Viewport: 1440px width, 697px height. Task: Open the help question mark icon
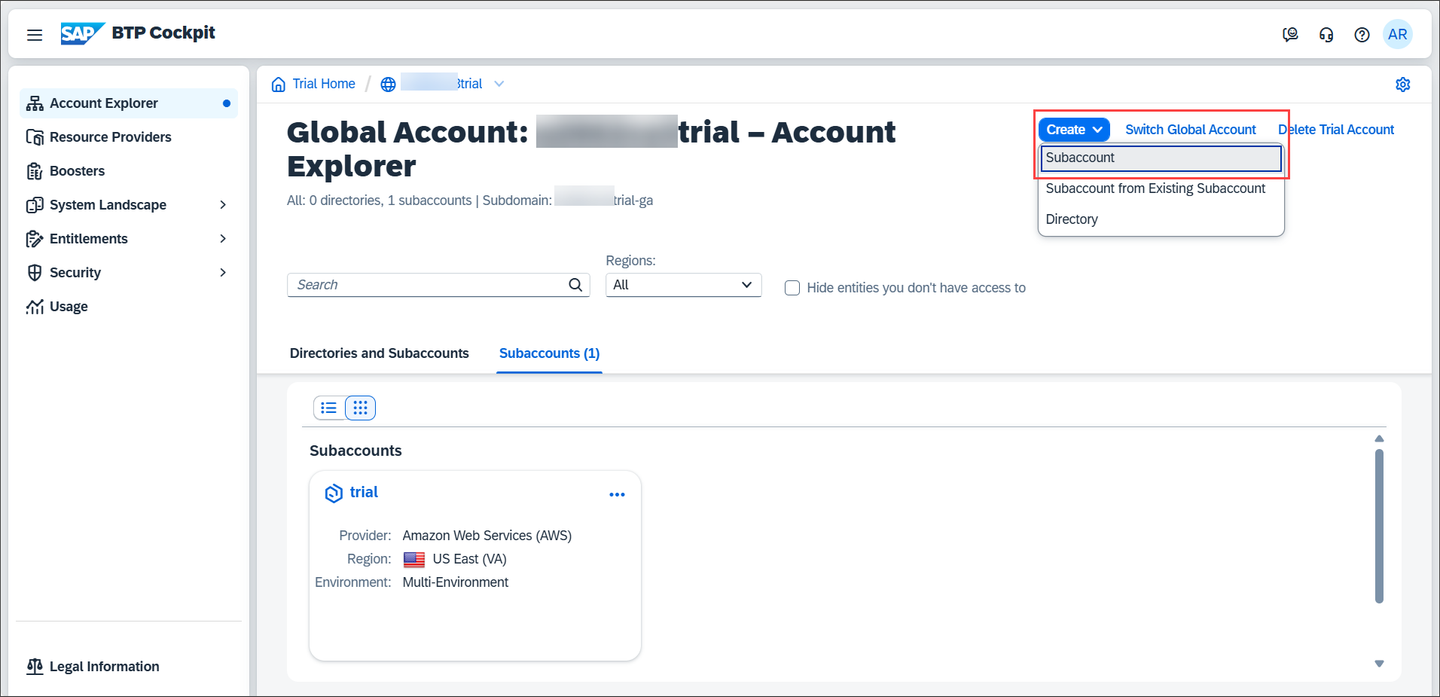tap(1362, 35)
